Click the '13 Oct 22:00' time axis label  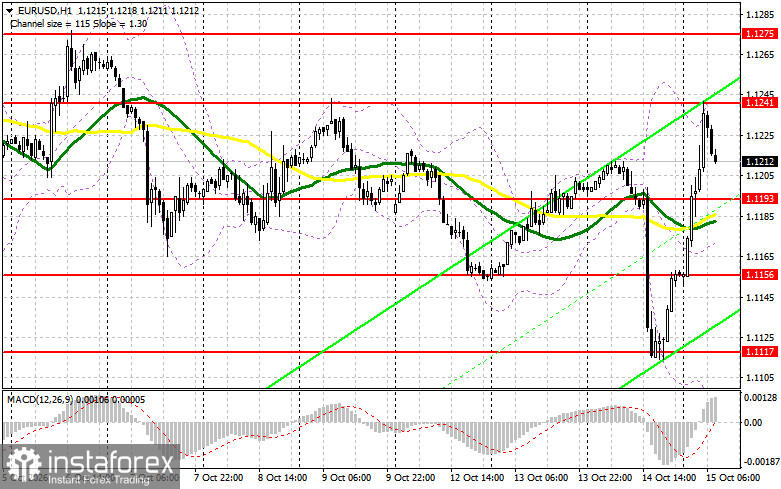605,478
